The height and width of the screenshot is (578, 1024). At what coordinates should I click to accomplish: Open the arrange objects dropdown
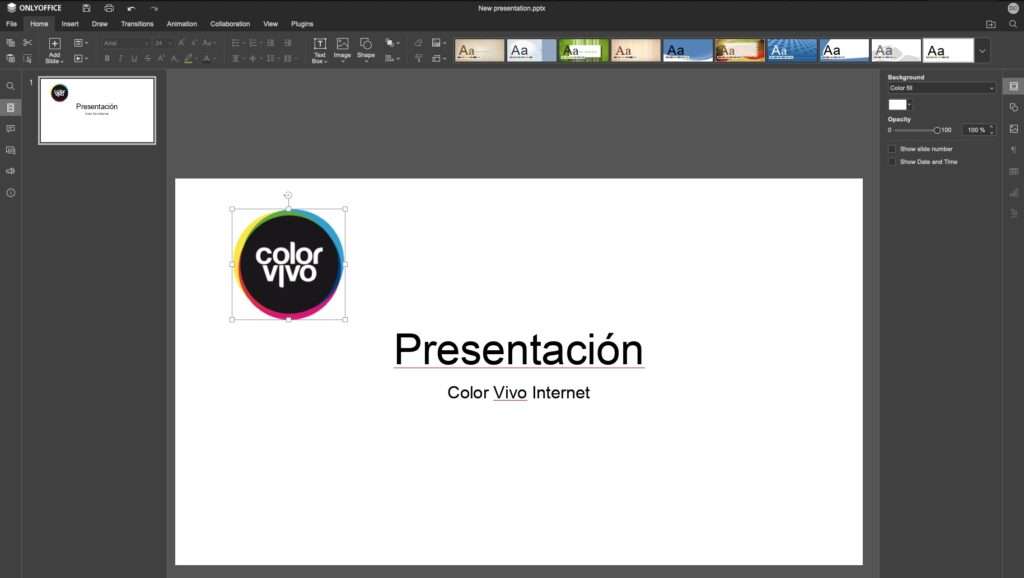[x=392, y=43]
